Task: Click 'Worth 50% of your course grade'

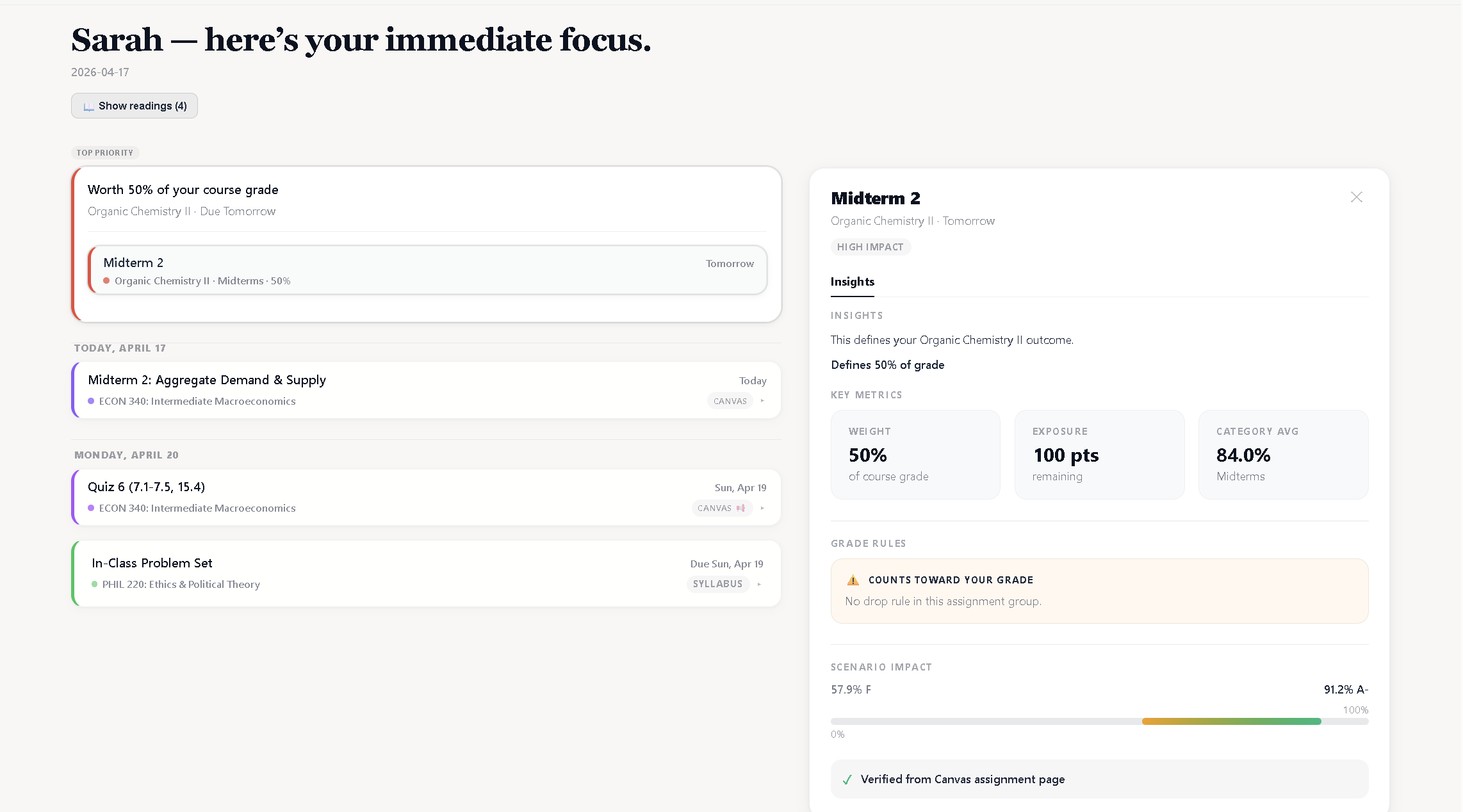Action: pyautogui.click(x=183, y=190)
